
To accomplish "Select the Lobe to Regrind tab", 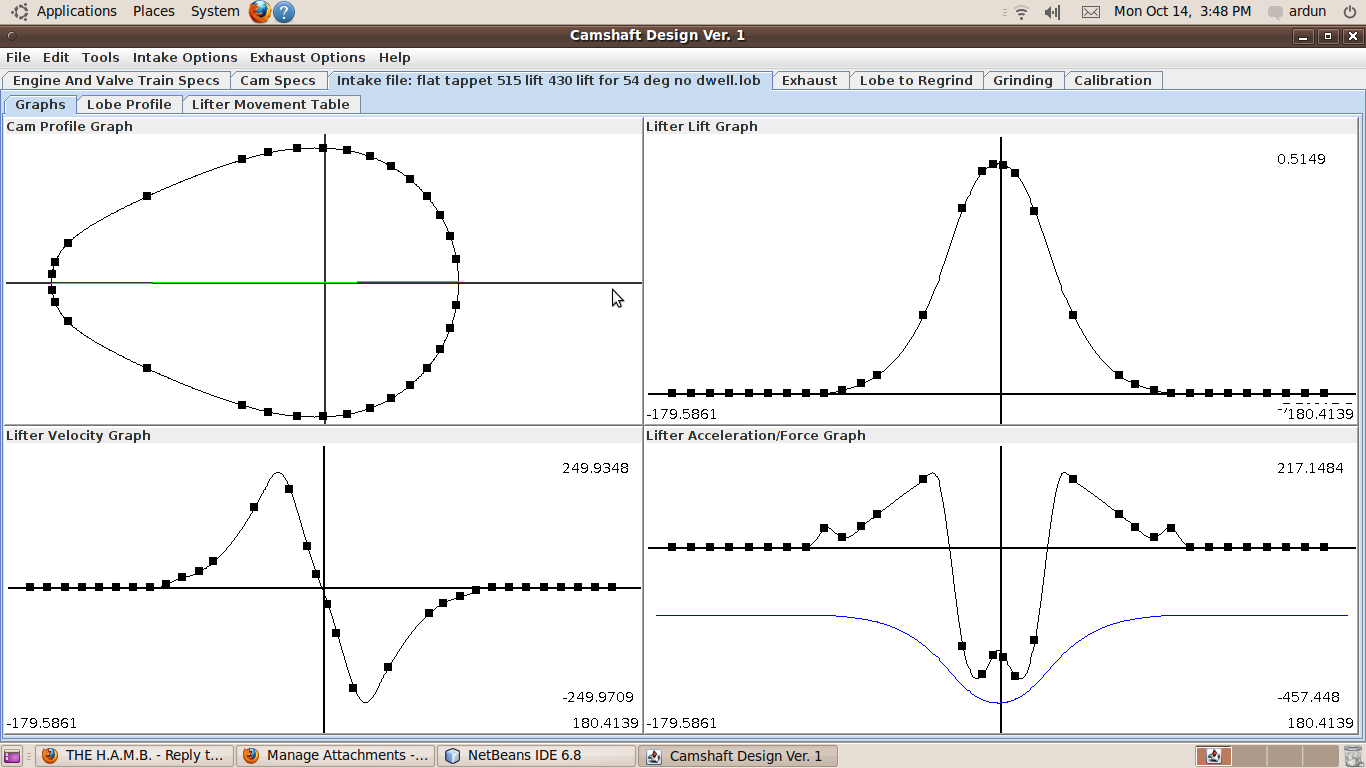I will point(916,81).
